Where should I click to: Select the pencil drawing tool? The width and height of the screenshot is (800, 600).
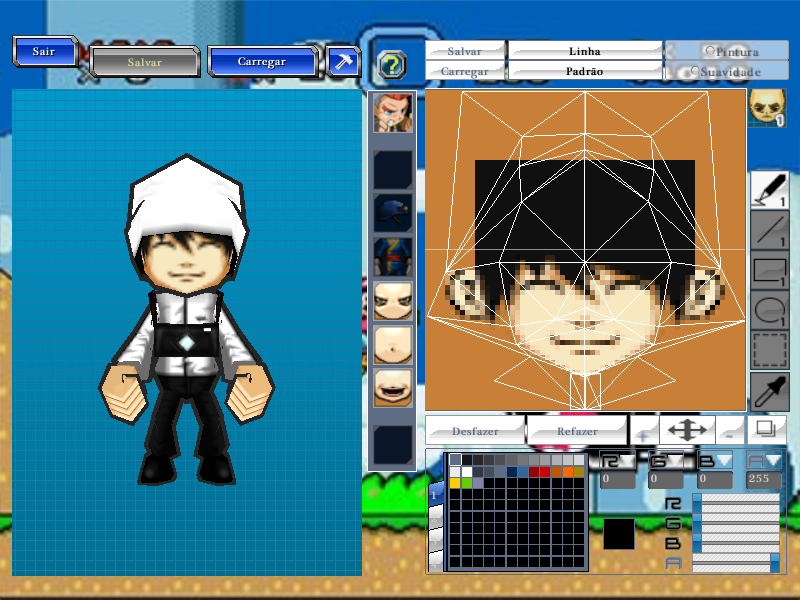pyautogui.click(x=768, y=189)
